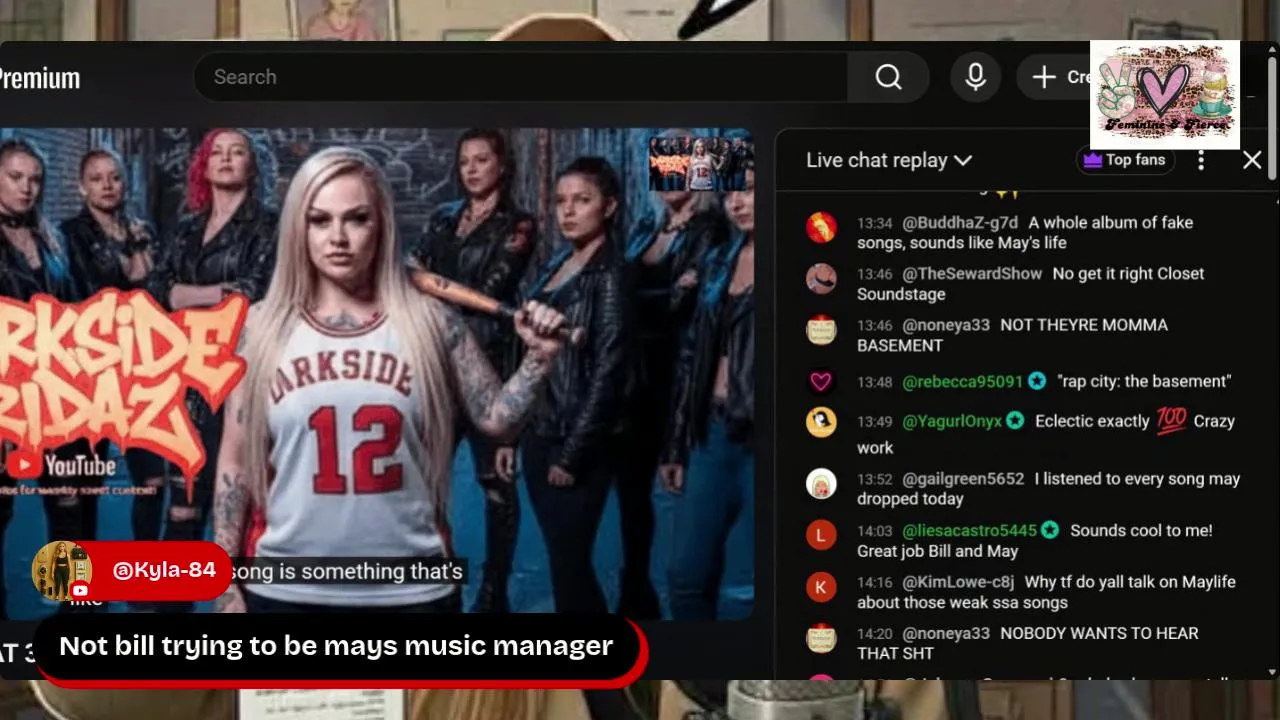Click rebecca95091 heart avatar
Screen dimensions: 1280x720
[821, 381]
